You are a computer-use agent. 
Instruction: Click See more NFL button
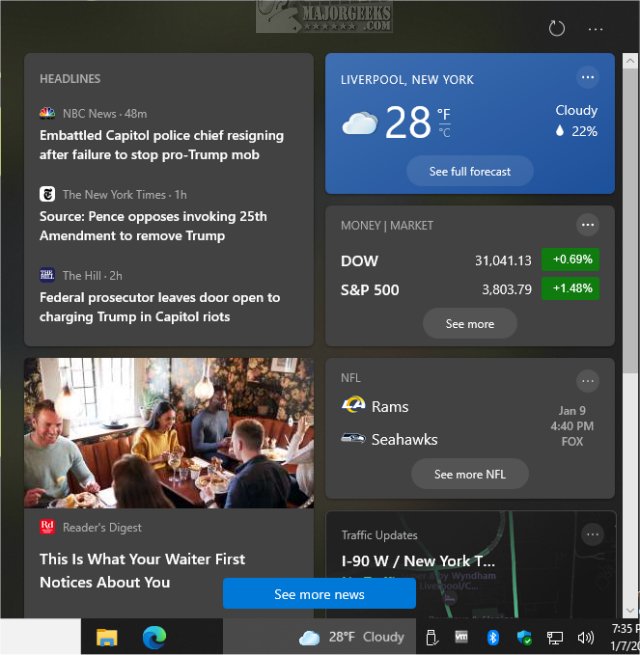[x=470, y=474]
